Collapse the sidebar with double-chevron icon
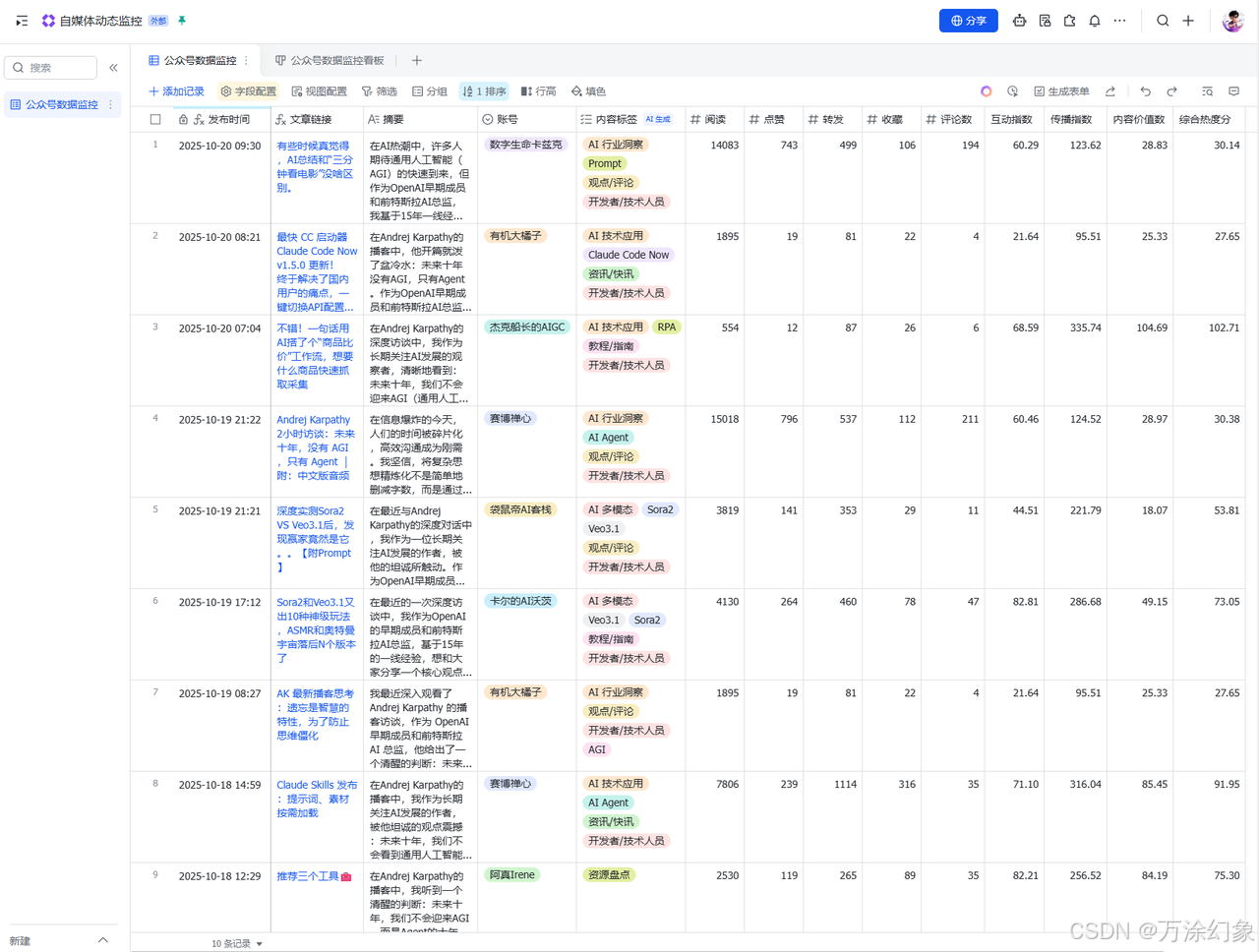The height and width of the screenshot is (952, 1259). point(113,68)
